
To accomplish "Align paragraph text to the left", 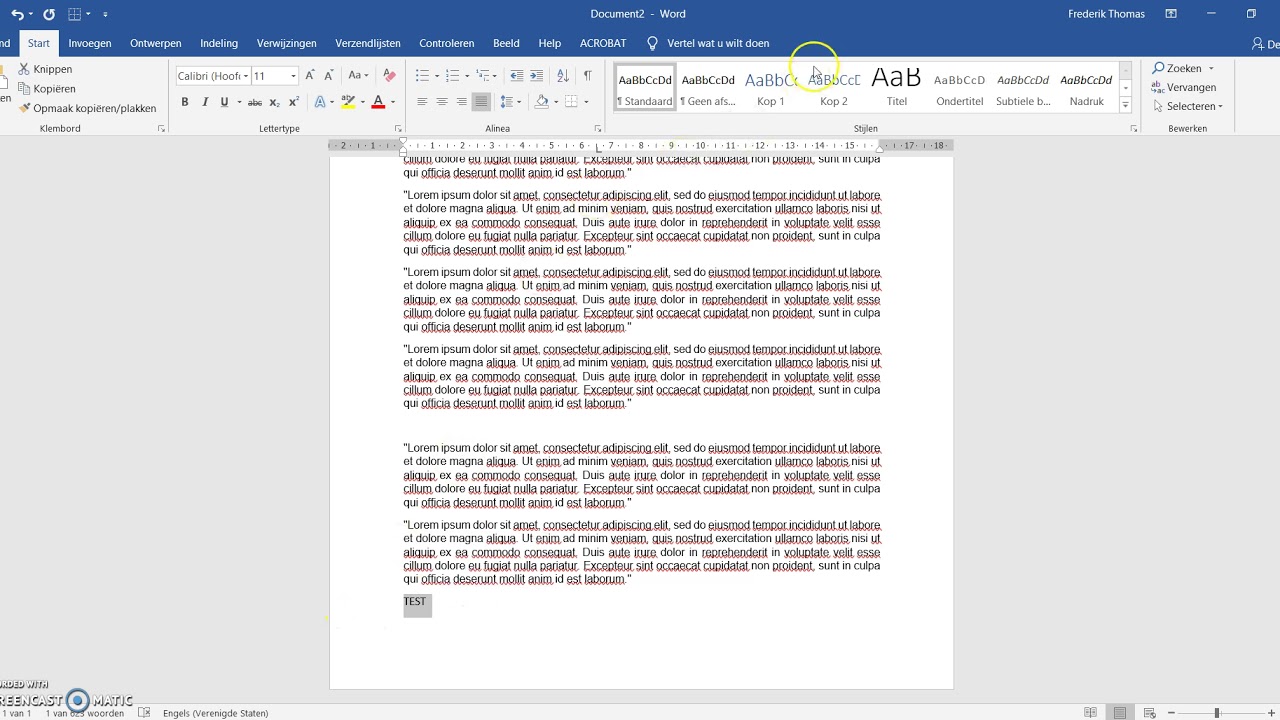I will pyautogui.click(x=422, y=102).
